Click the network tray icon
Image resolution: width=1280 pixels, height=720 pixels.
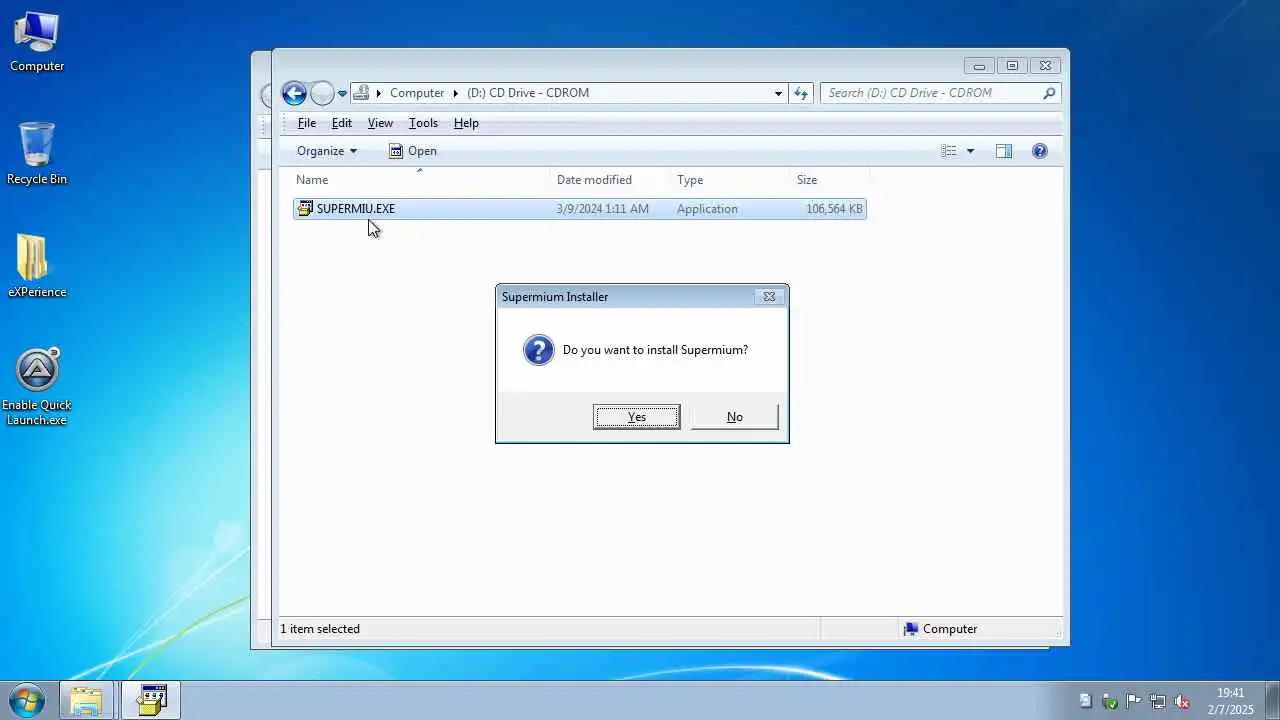click(1158, 701)
